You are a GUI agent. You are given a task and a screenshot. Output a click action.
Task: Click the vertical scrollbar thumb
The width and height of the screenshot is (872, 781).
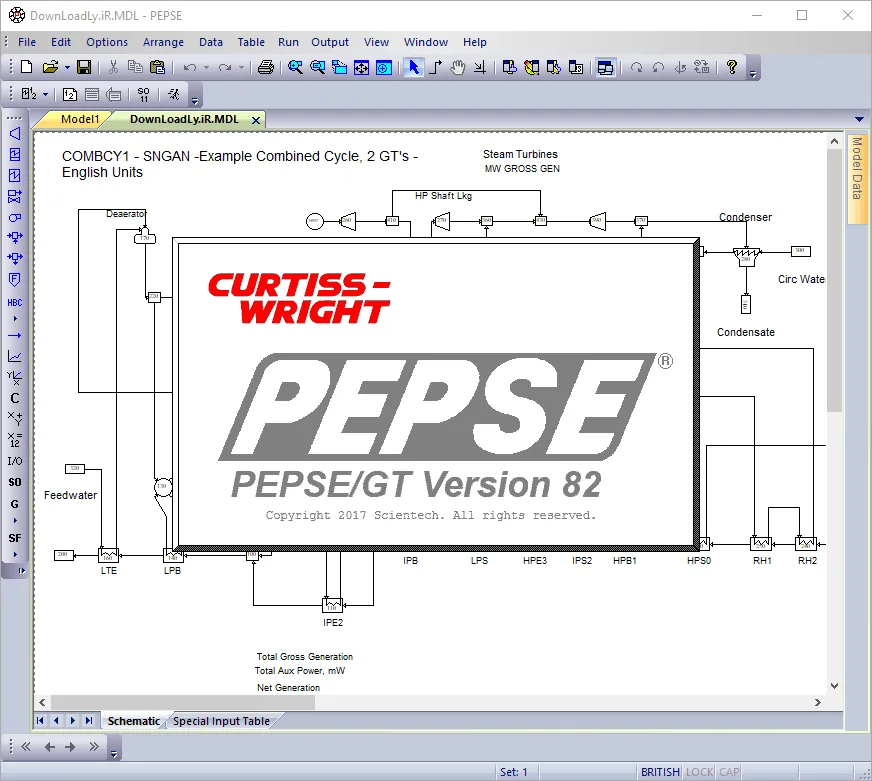tap(834, 281)
